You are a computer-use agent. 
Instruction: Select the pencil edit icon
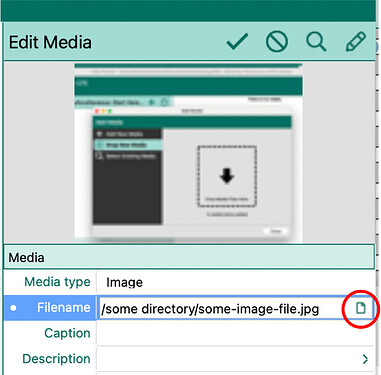[356, 42]
